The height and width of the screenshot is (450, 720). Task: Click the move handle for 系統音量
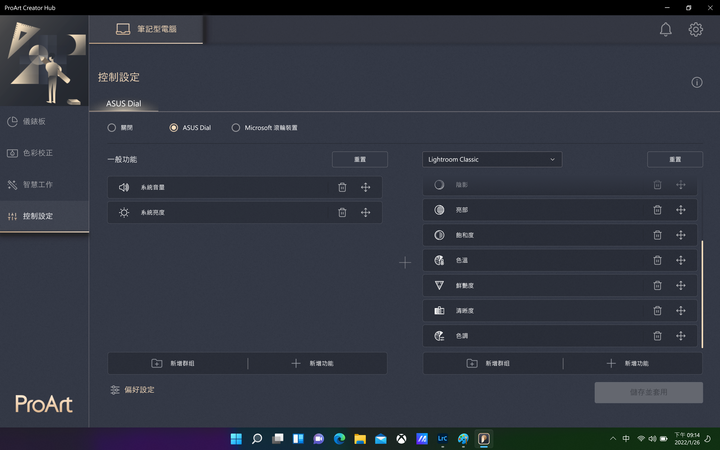pos(365,187)
